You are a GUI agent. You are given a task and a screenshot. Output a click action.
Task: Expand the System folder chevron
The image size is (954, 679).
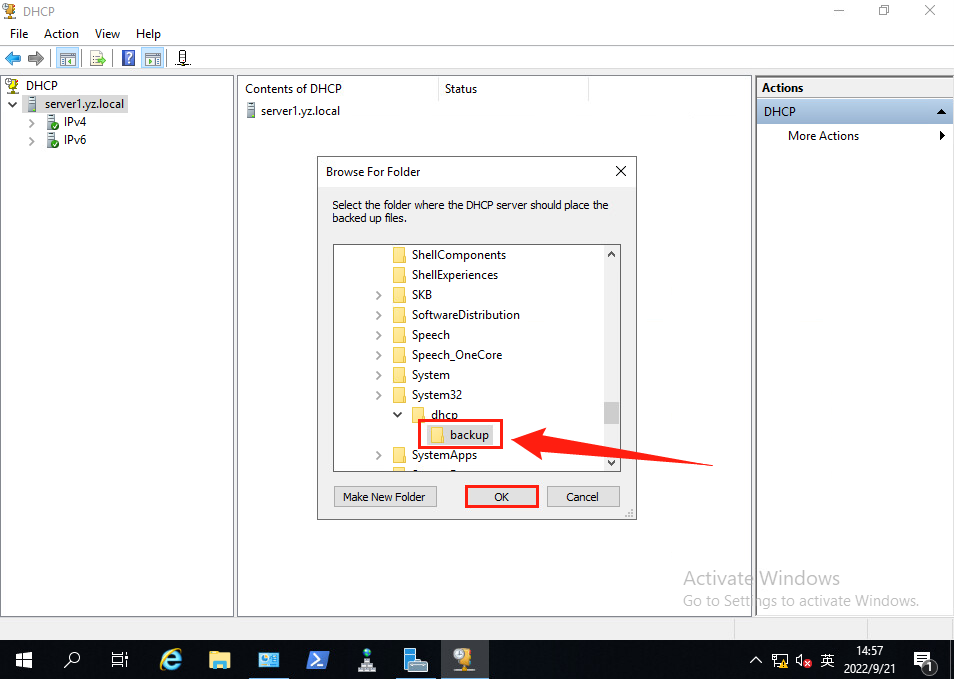coord(378,375)
